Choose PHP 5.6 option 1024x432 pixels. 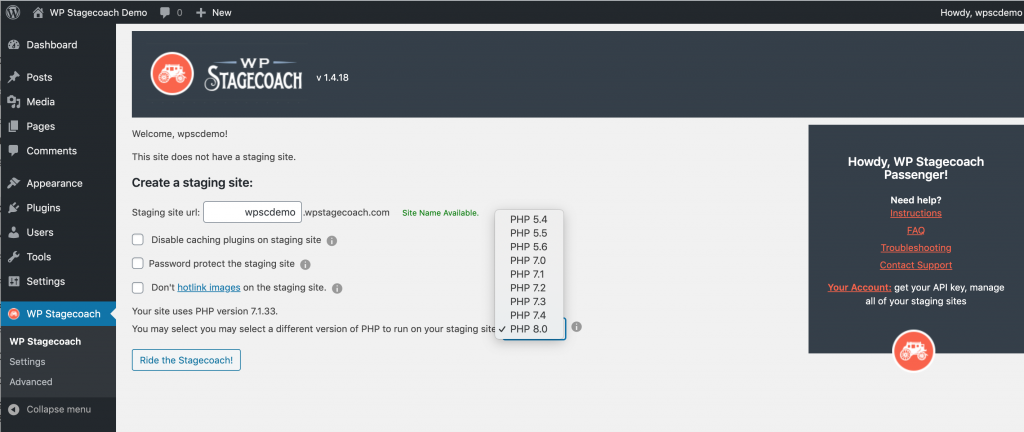point(529,247)
